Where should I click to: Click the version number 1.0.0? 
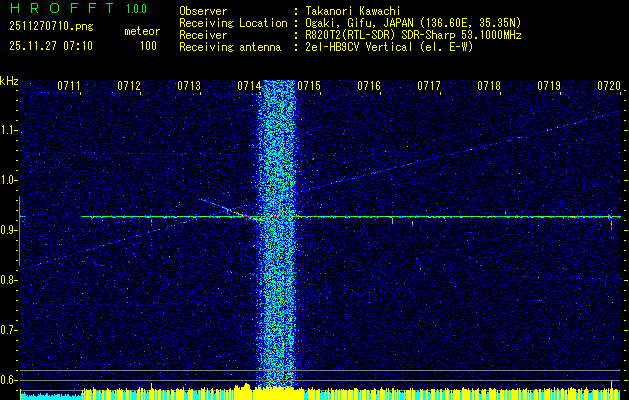pyautogui.click(x=136, y=9)
